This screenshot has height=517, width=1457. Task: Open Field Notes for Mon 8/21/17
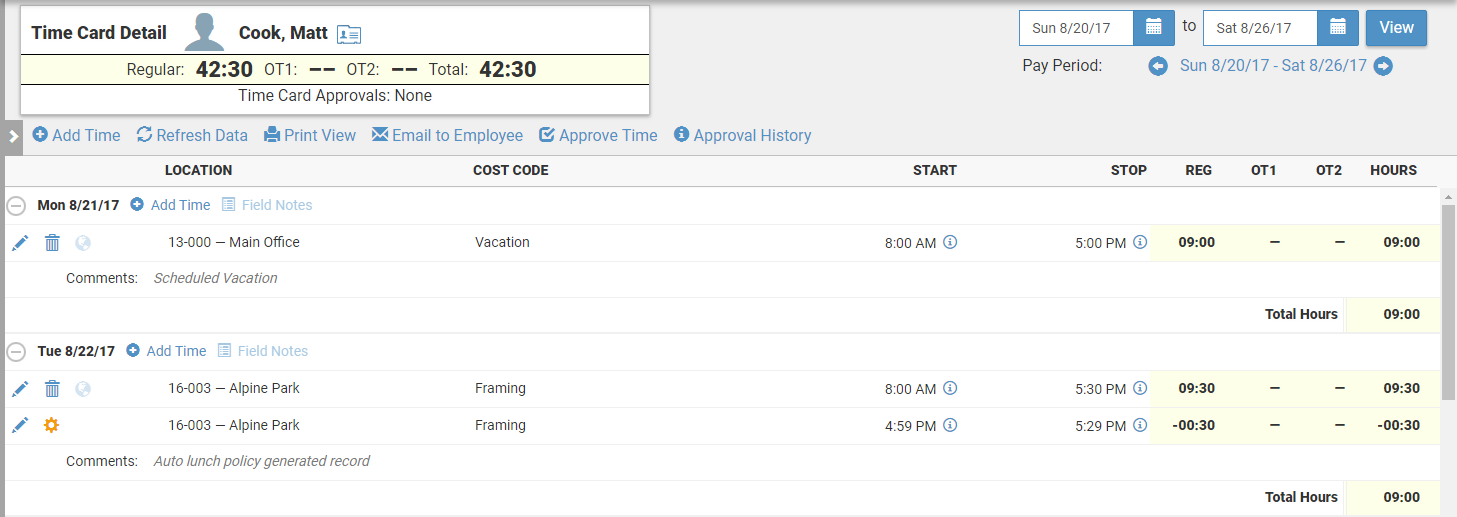click(x=267, y=205)
